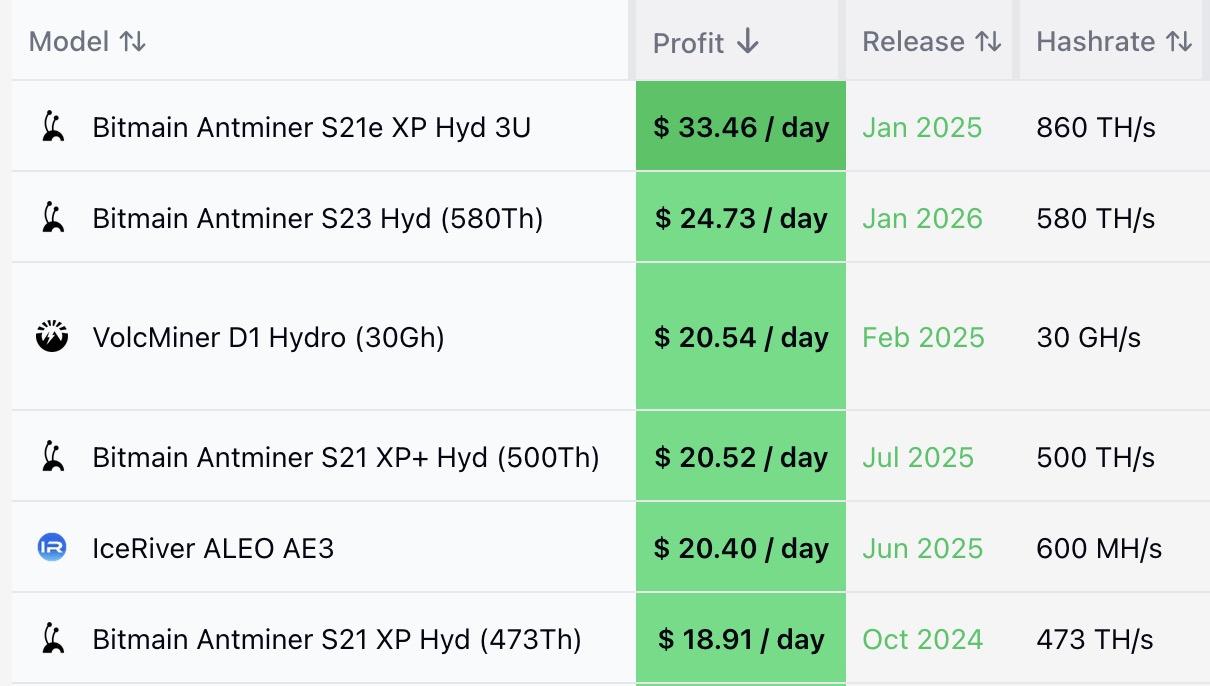Click the Model column header
Viewport: 1210px width, 686px height.
tap(69, 42)
